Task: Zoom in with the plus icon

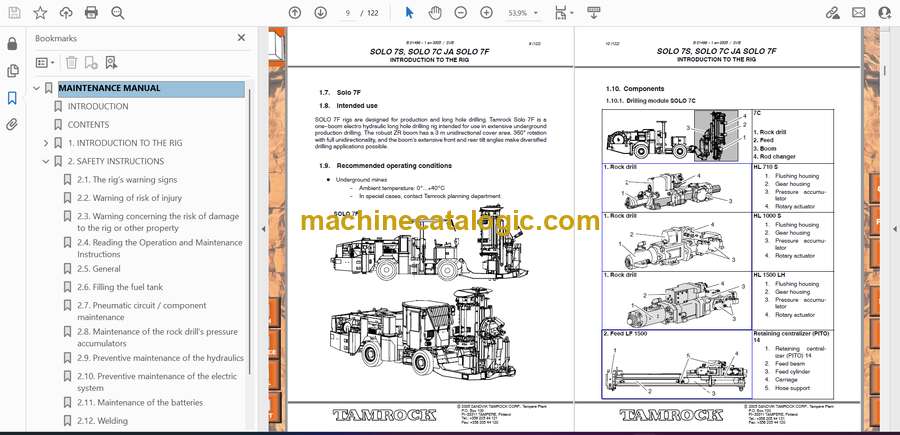Action: (x=486, y=13)
